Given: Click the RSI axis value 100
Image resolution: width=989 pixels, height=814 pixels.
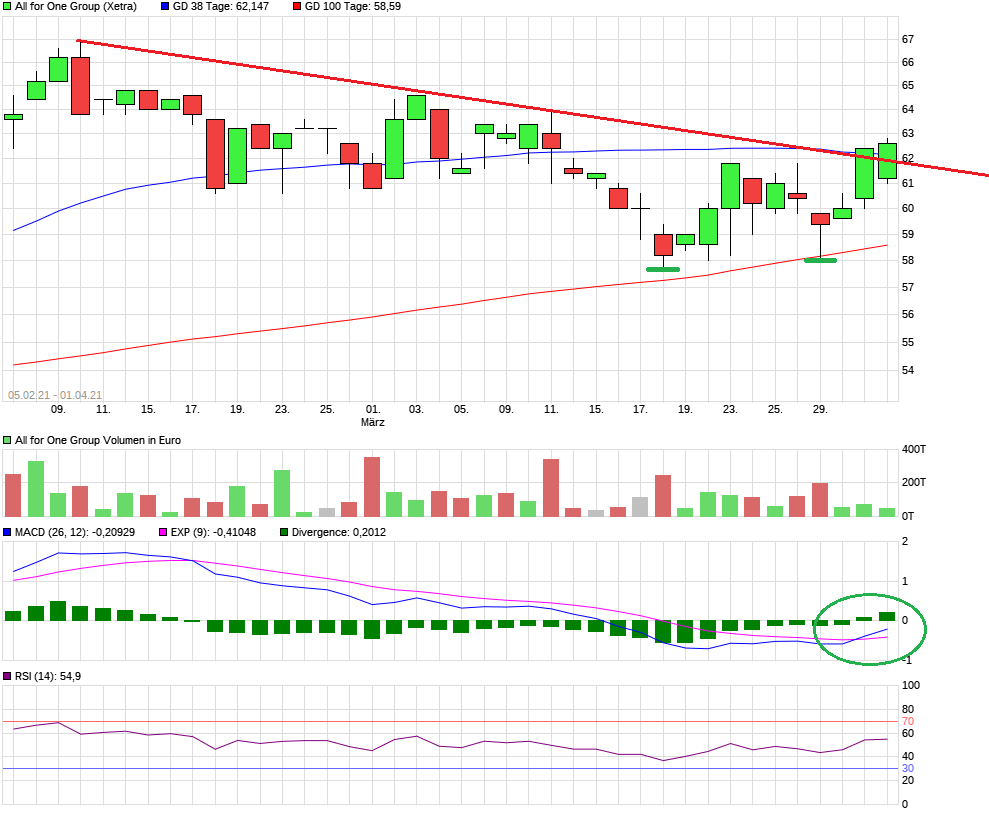Looking at the screenshot, I should pyautogui.click(x=911, y=685).
